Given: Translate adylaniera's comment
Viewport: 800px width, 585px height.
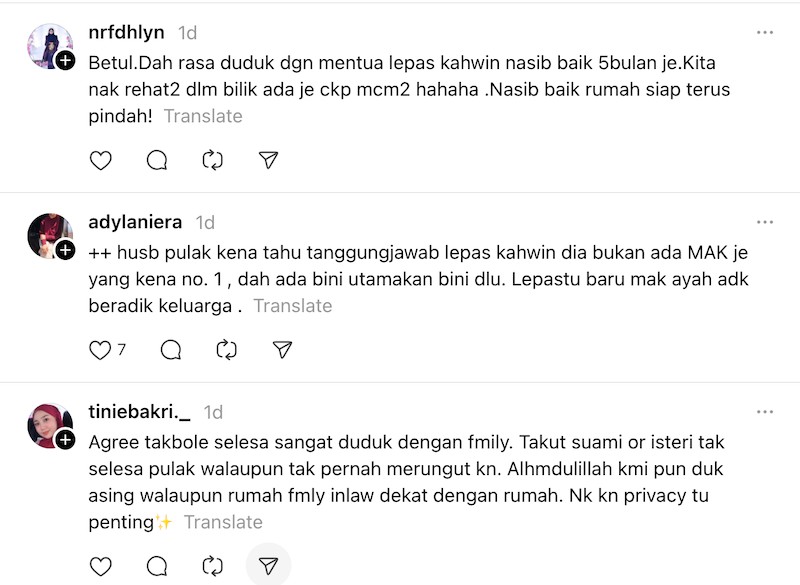Looking at the screenshot, I should pyautogui.click(x=293, y=306).
